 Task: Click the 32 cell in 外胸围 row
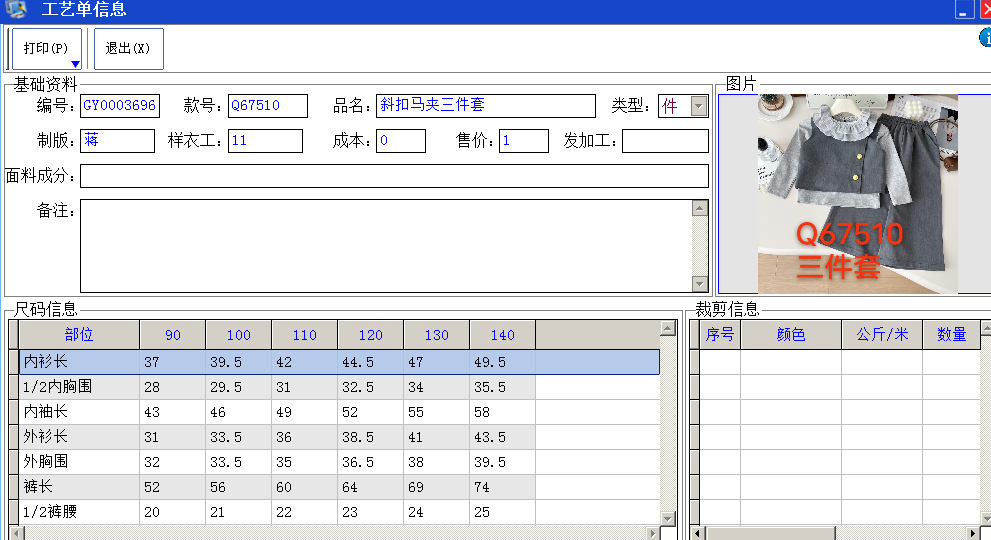(x=173, y=462)
